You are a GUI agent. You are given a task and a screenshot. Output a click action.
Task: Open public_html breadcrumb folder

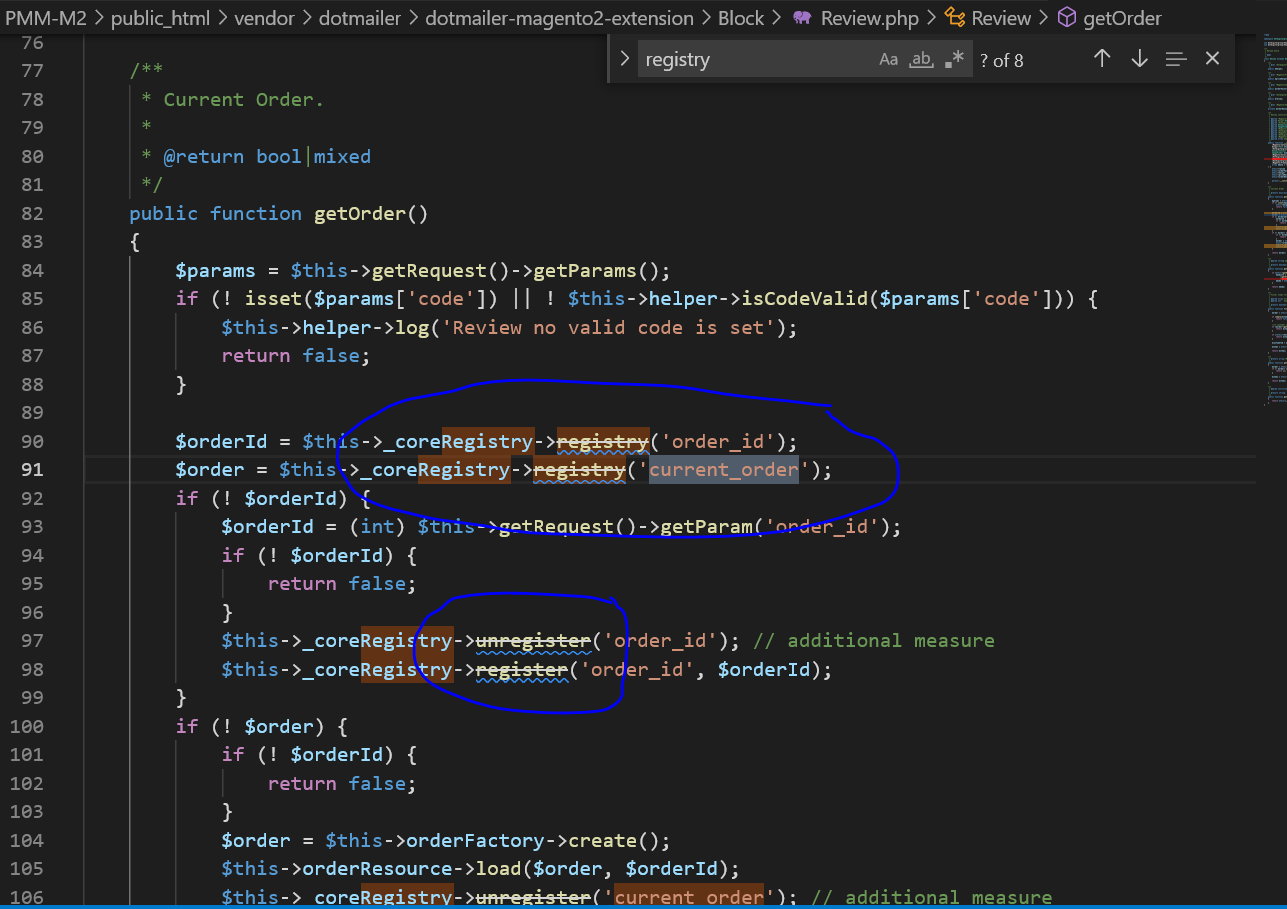160,18
